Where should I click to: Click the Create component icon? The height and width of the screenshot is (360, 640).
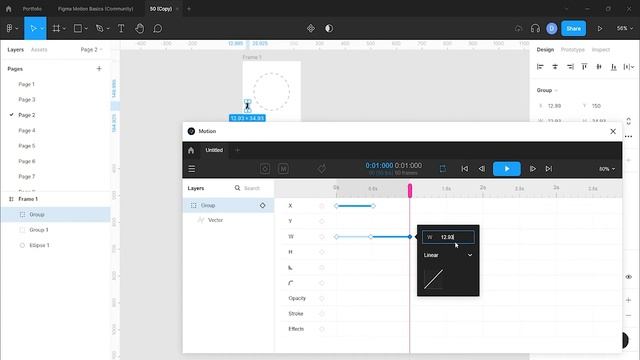[x=311, y=28]
